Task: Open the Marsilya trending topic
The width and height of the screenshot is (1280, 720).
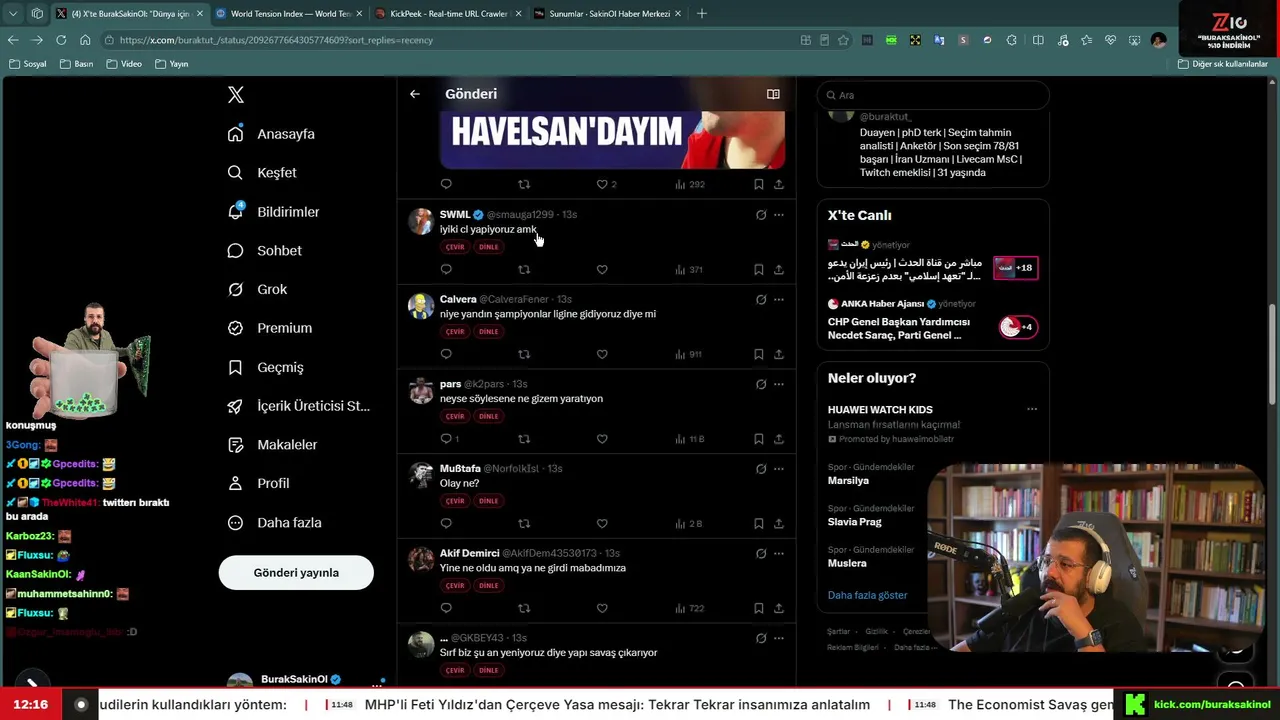Action: point(848,481)
